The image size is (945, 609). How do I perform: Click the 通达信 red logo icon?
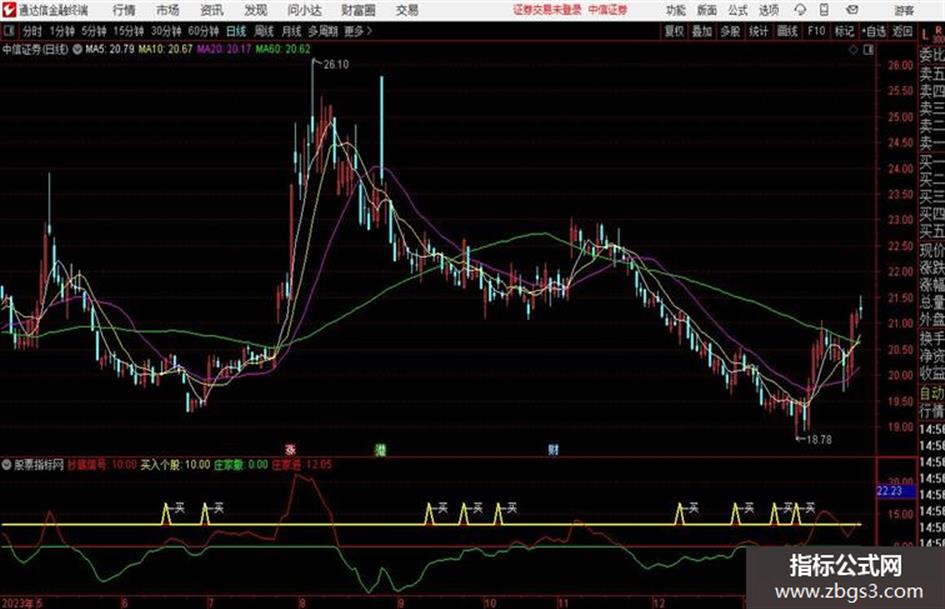8,10
